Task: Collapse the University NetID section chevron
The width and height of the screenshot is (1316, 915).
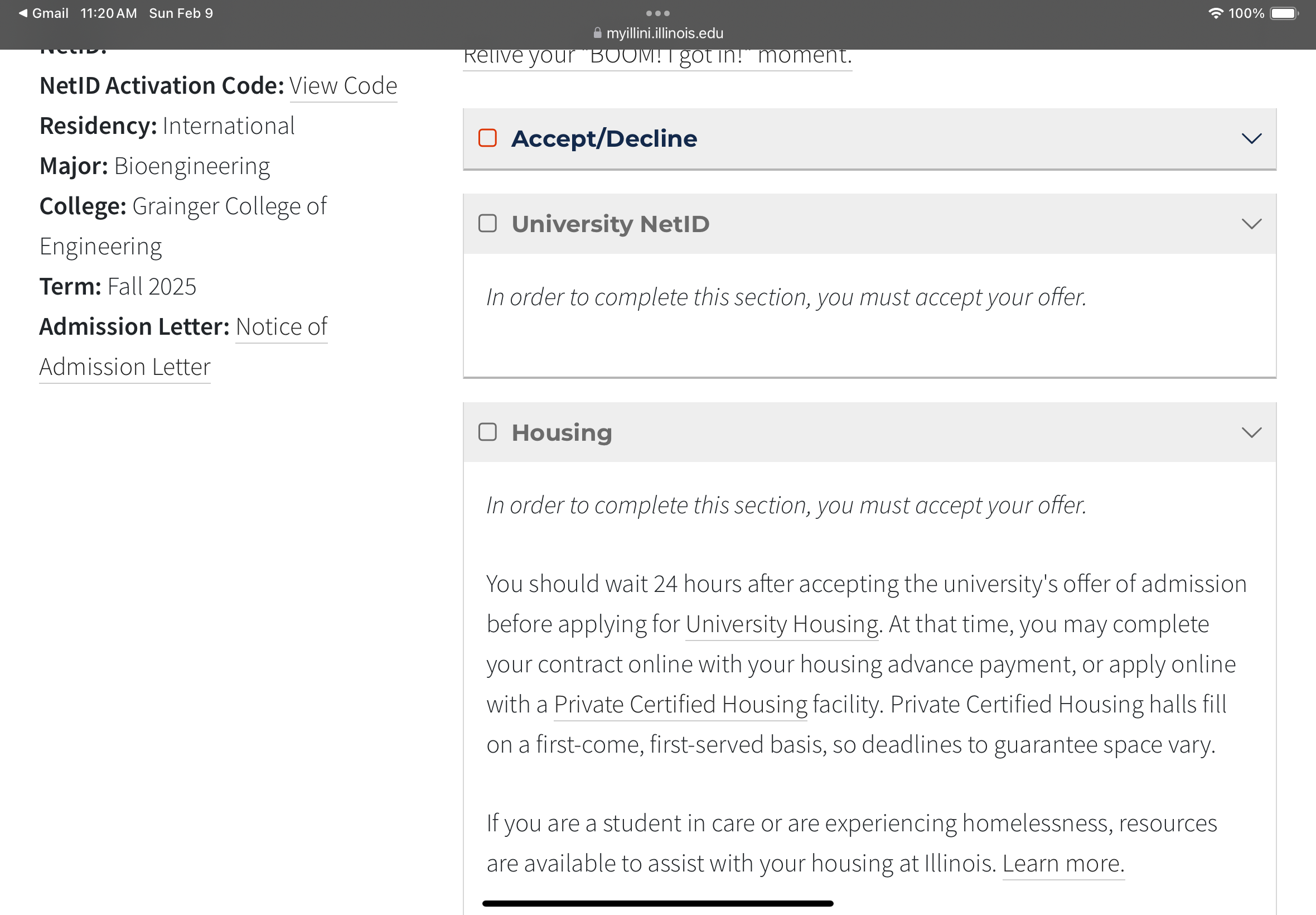Action: pyautogui.click(x=1251, y=224)
